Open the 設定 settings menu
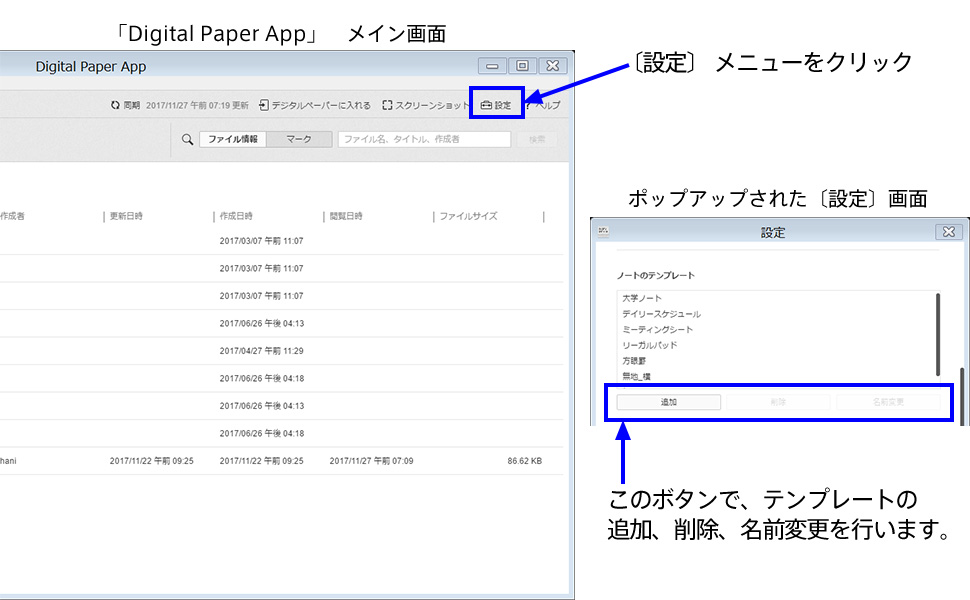The height and width of the screenshot is (600, 970). coord(496,105)
